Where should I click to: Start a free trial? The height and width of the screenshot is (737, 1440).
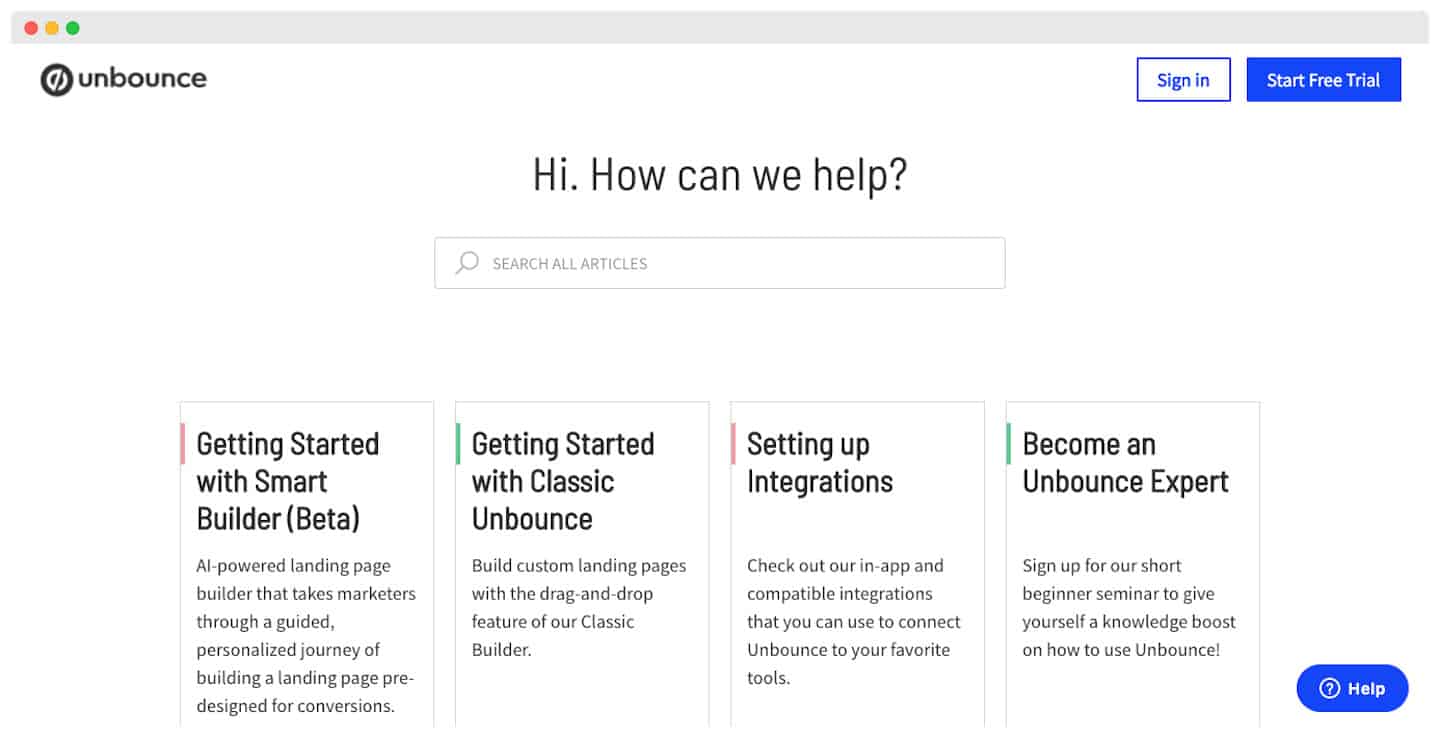click(x=1323, y=80)
